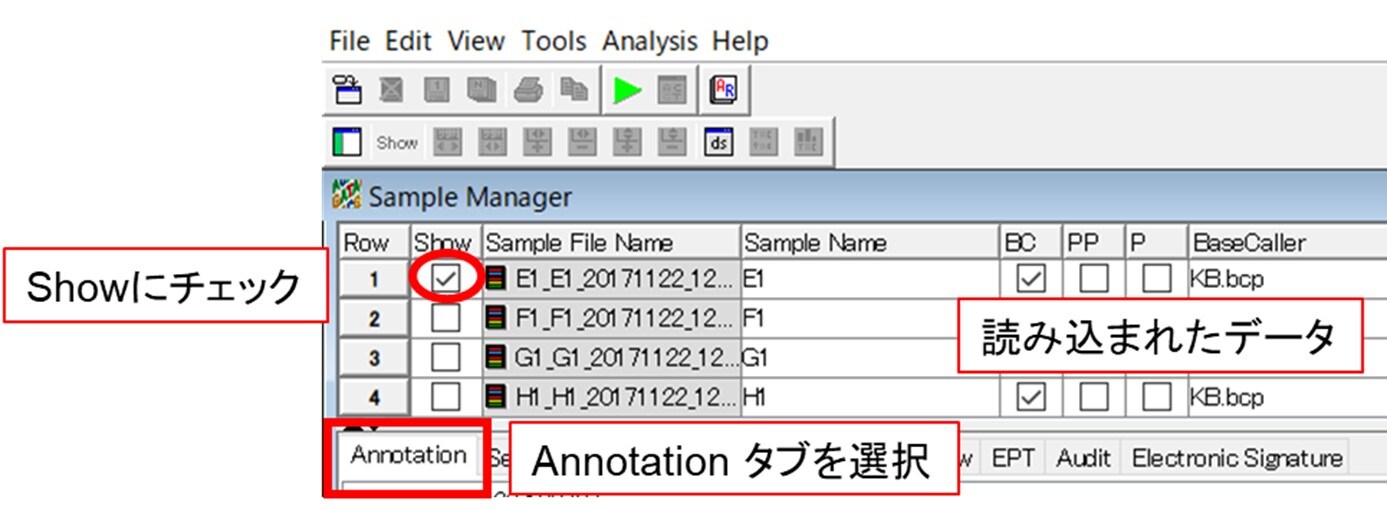Image resolution: width=1387 pixels, height=510 pixels.
Task: Check the Show checkbox for row 3
Action: point(446,358)
